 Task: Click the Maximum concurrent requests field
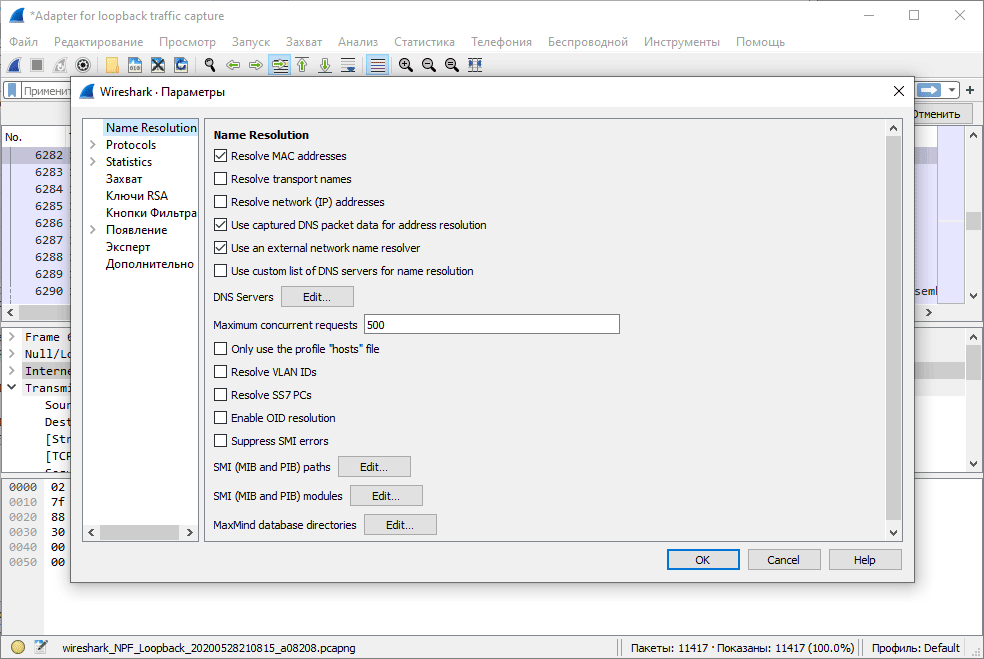491,324
